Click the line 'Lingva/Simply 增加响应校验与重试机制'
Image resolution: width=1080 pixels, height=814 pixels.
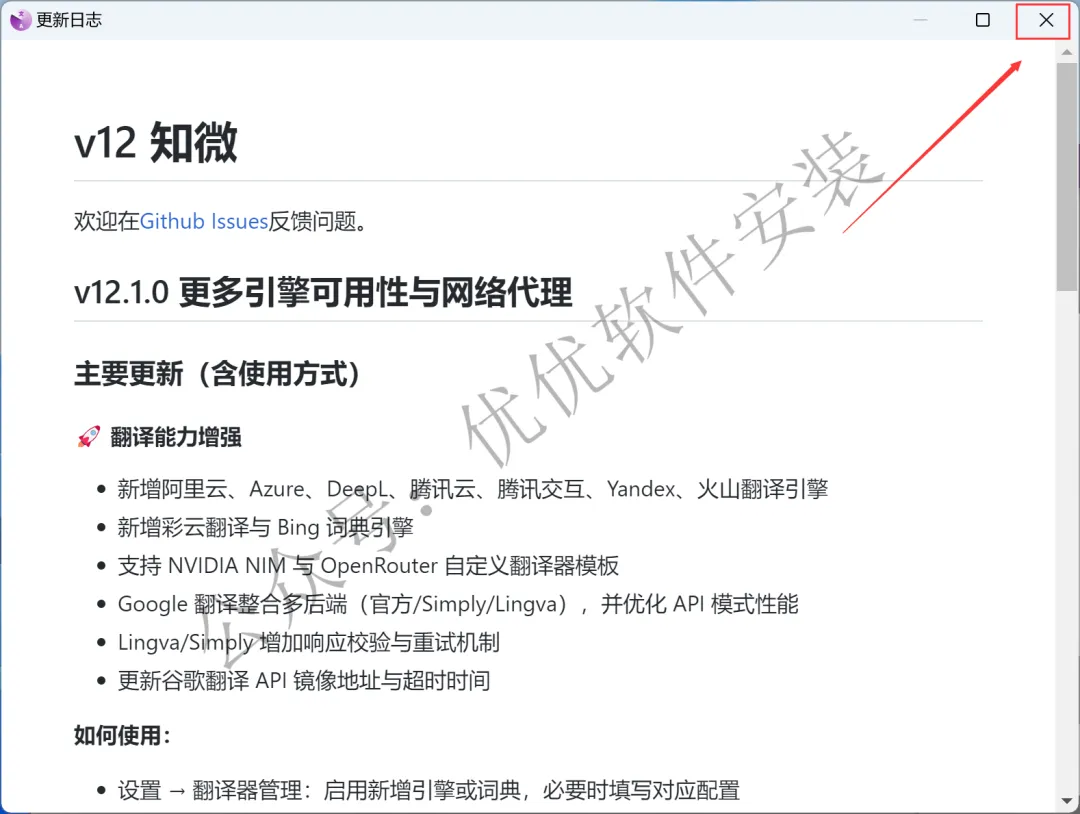tap(309, 643)
